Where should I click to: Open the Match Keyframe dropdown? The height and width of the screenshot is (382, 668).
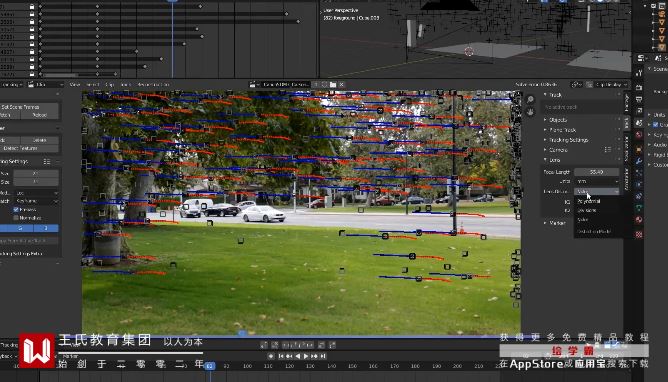coord(36,201)
